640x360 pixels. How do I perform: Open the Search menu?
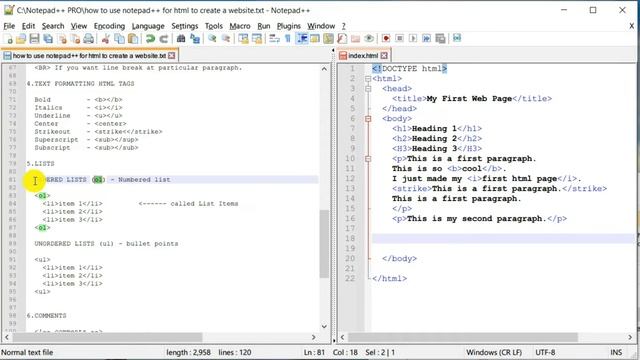coord(53,26)
